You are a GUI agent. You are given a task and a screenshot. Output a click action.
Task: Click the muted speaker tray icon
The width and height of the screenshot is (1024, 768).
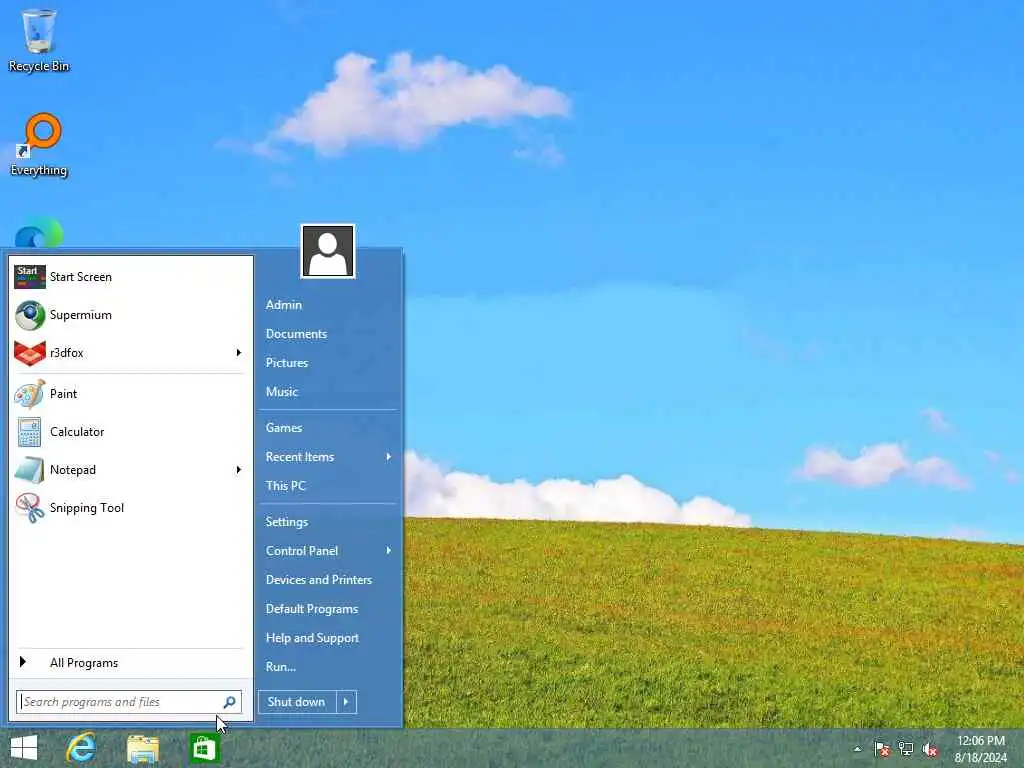tap(930, 749)
